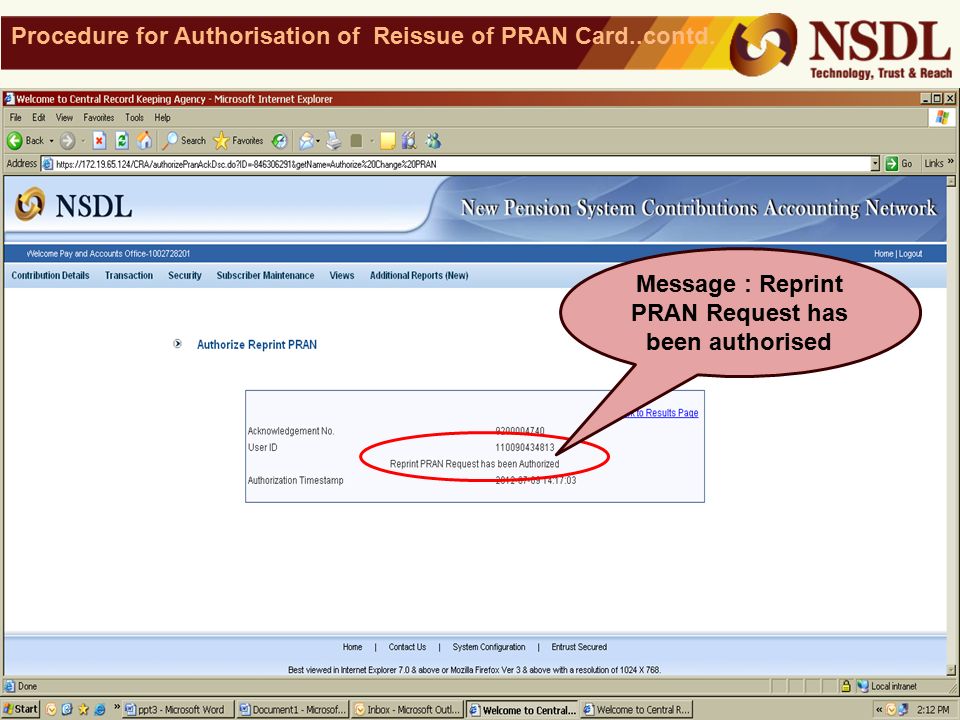The image size is (960, 720).
Task: Click the Acknowledgement No. label
Action: click(291, 431)
